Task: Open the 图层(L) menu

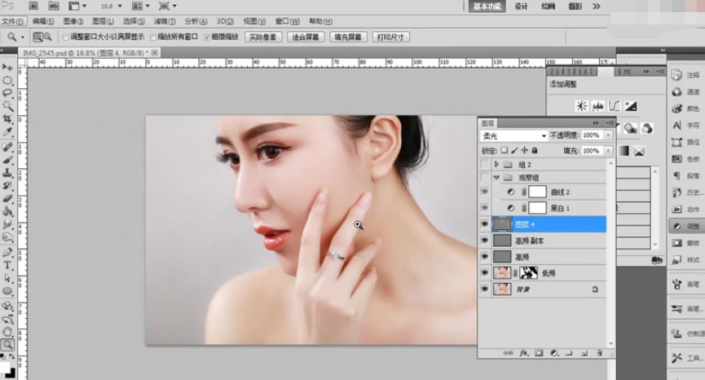Action: (103, 21)
